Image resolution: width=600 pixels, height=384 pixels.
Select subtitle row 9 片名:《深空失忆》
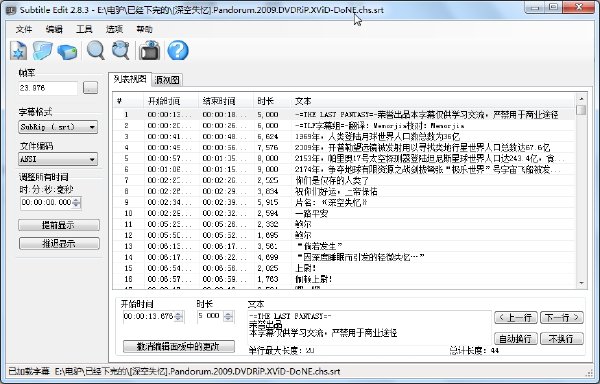344,202
